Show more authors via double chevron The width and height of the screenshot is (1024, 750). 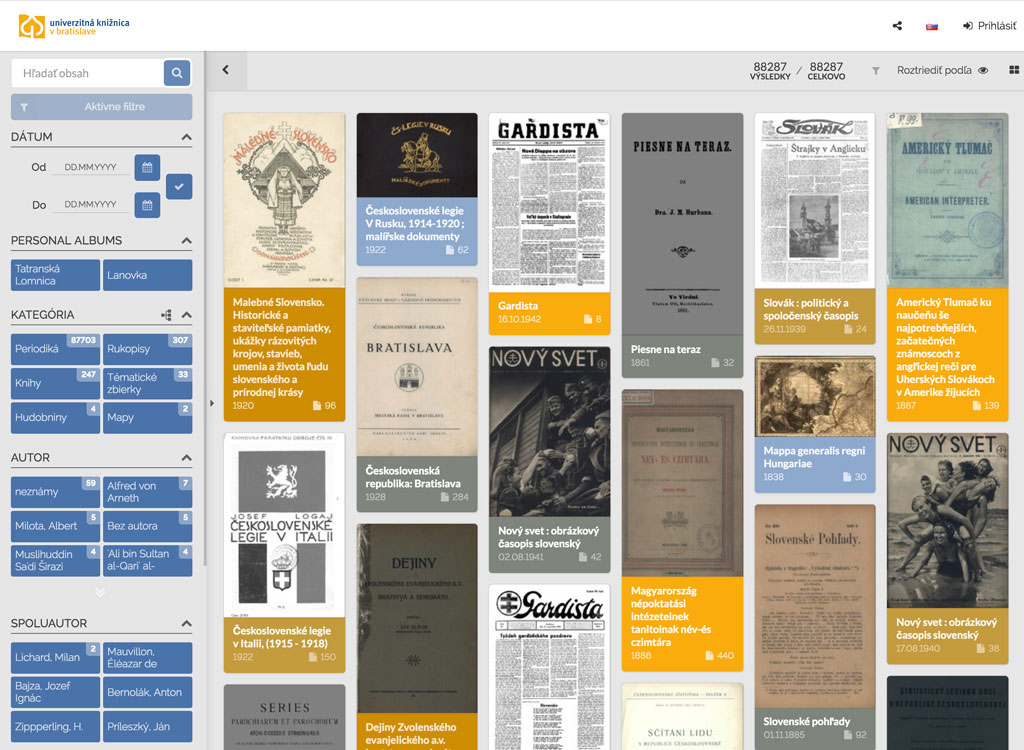pyautogui.click(x=100, y=592)
